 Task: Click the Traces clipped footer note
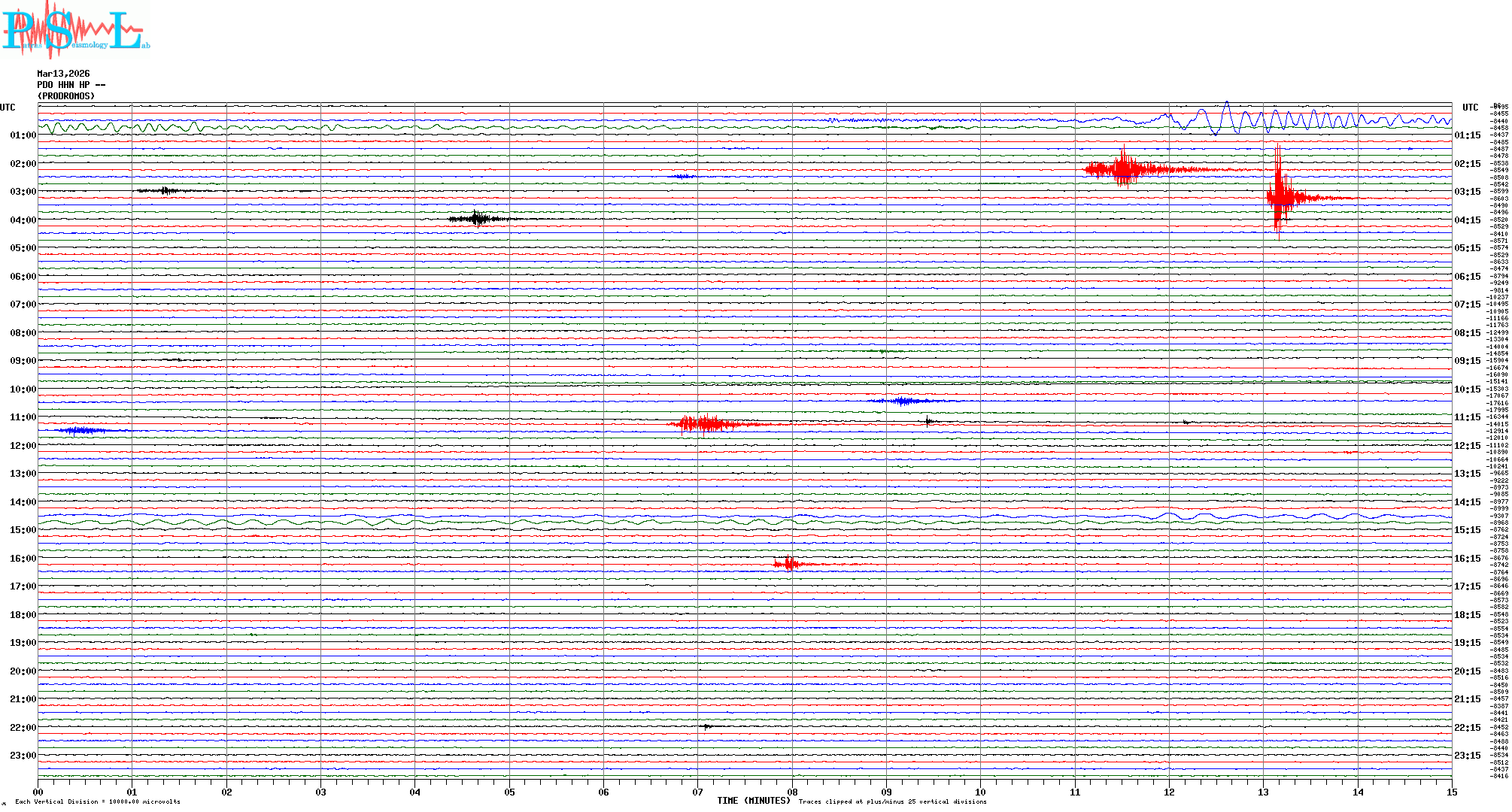pos(892,801)
